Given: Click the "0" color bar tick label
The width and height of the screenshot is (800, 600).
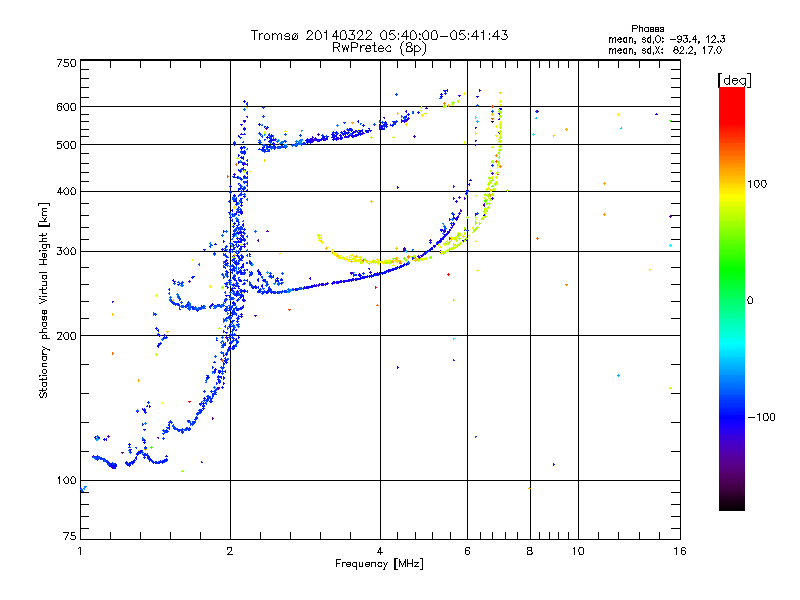Looking at the screenshot, I should [750, 300].
